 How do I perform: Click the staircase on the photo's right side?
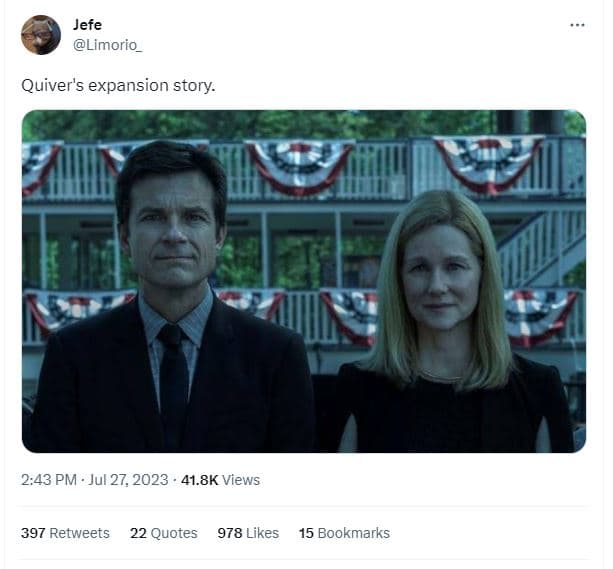(x=540, y=250)
